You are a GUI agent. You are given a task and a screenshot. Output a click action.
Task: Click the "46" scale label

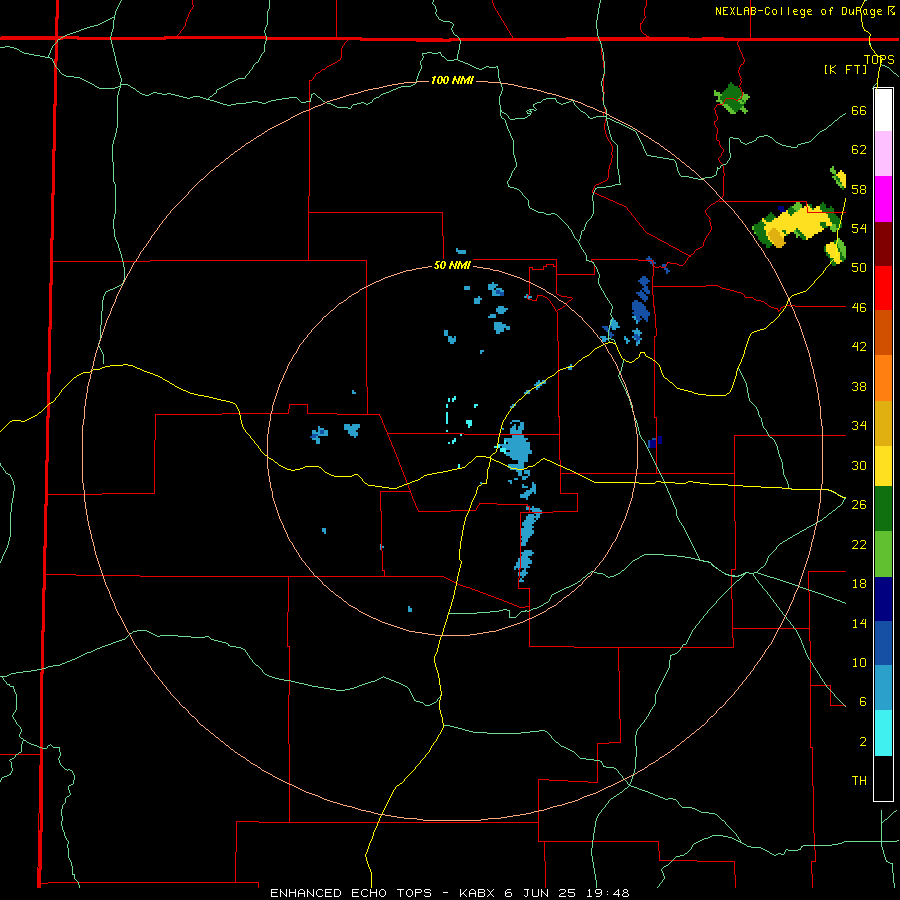coord(859,307)
